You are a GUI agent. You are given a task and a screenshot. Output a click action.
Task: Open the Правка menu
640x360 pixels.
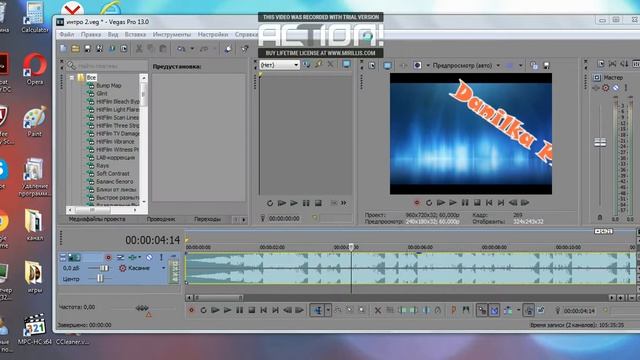[91, 34]
